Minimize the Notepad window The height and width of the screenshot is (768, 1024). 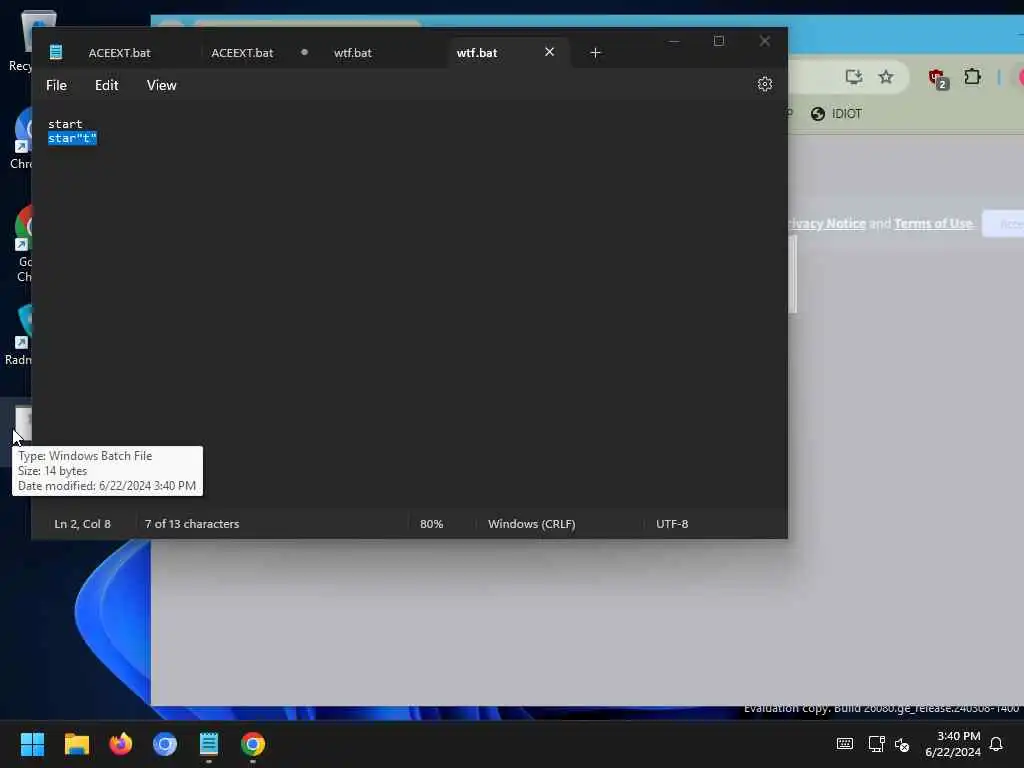[x=674, y=41]
